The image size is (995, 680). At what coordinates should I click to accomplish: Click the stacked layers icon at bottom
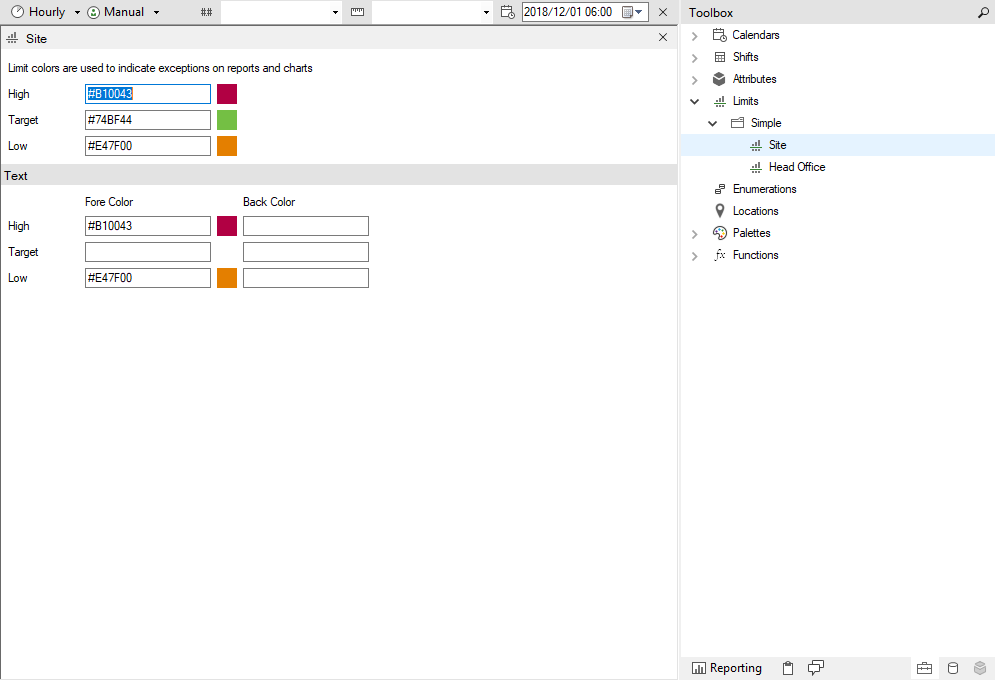click(x=980, y=668)
